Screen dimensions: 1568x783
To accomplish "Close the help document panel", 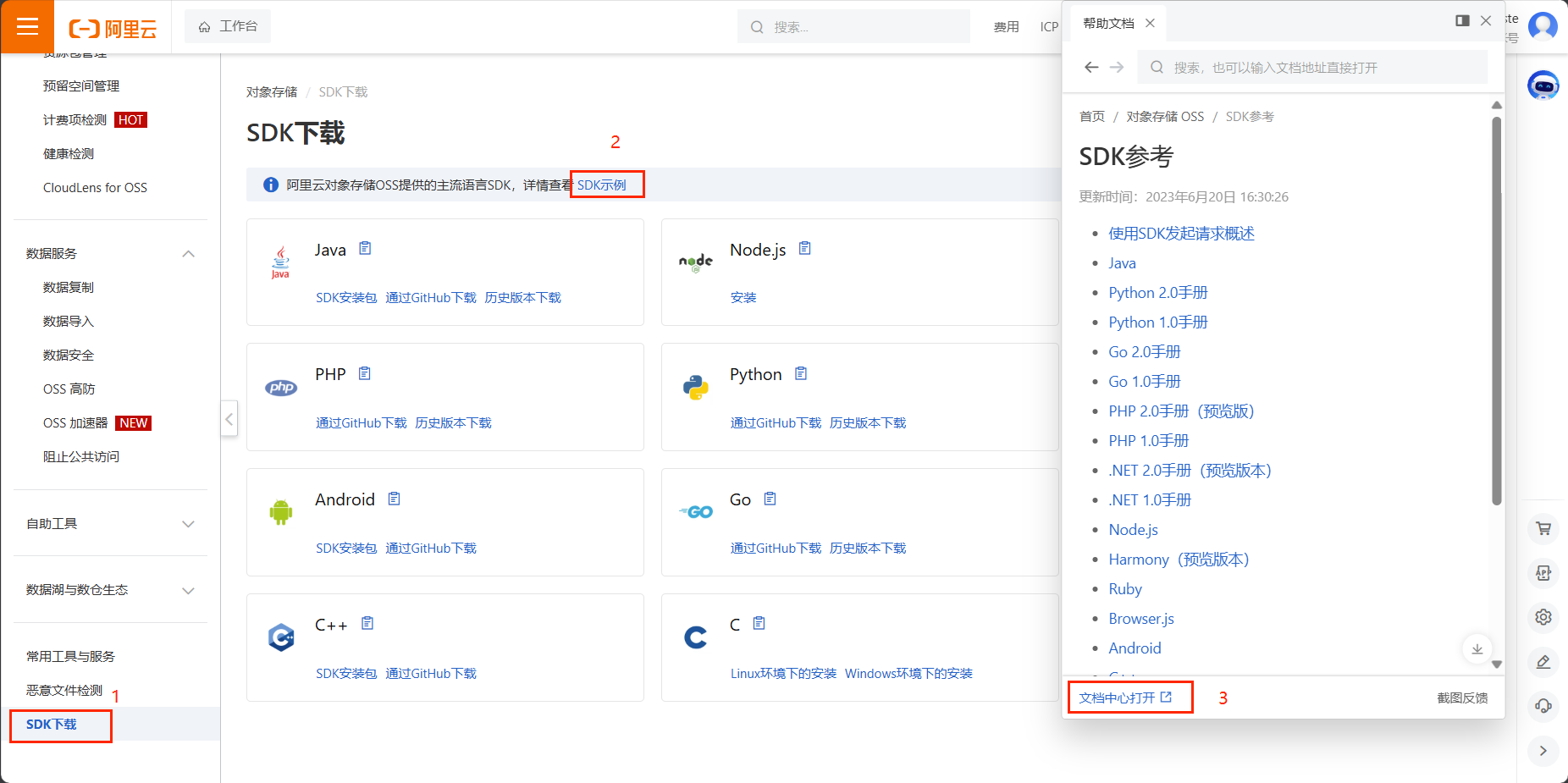I will 1486,20.
